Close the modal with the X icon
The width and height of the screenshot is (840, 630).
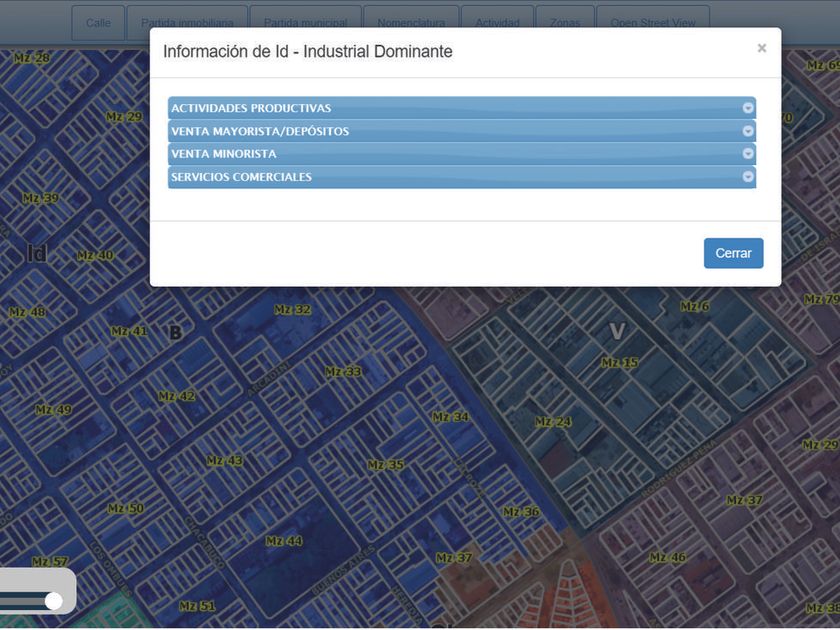(x=761, y=48)
